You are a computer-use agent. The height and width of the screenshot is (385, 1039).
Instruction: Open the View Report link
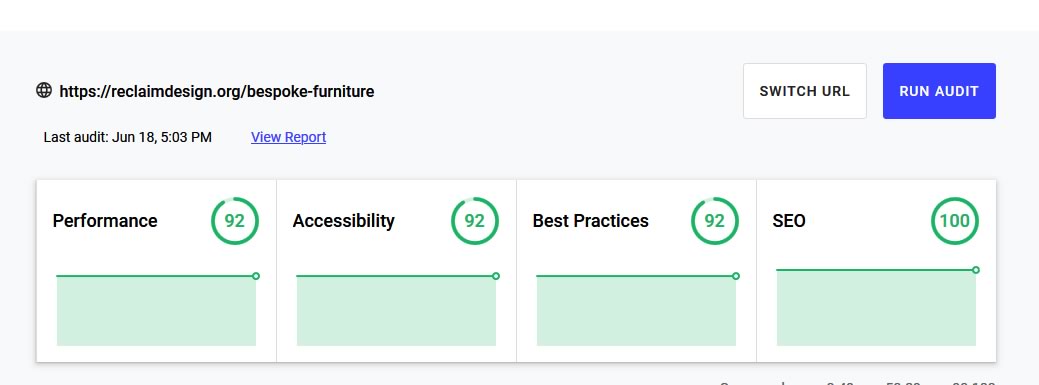(x=288, y=137)
